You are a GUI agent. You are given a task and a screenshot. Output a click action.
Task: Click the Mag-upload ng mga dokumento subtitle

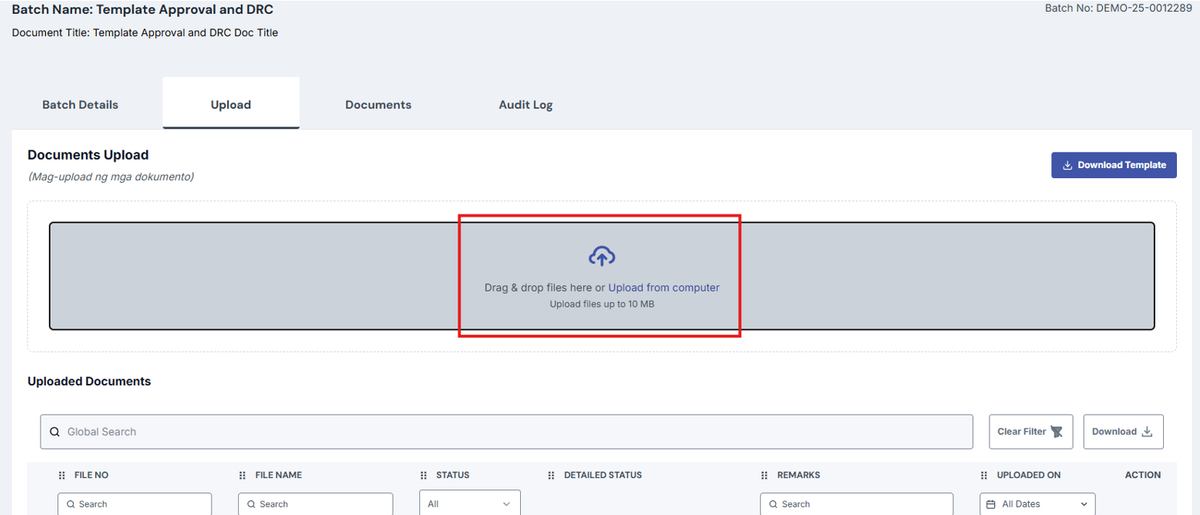pos(111,177)
